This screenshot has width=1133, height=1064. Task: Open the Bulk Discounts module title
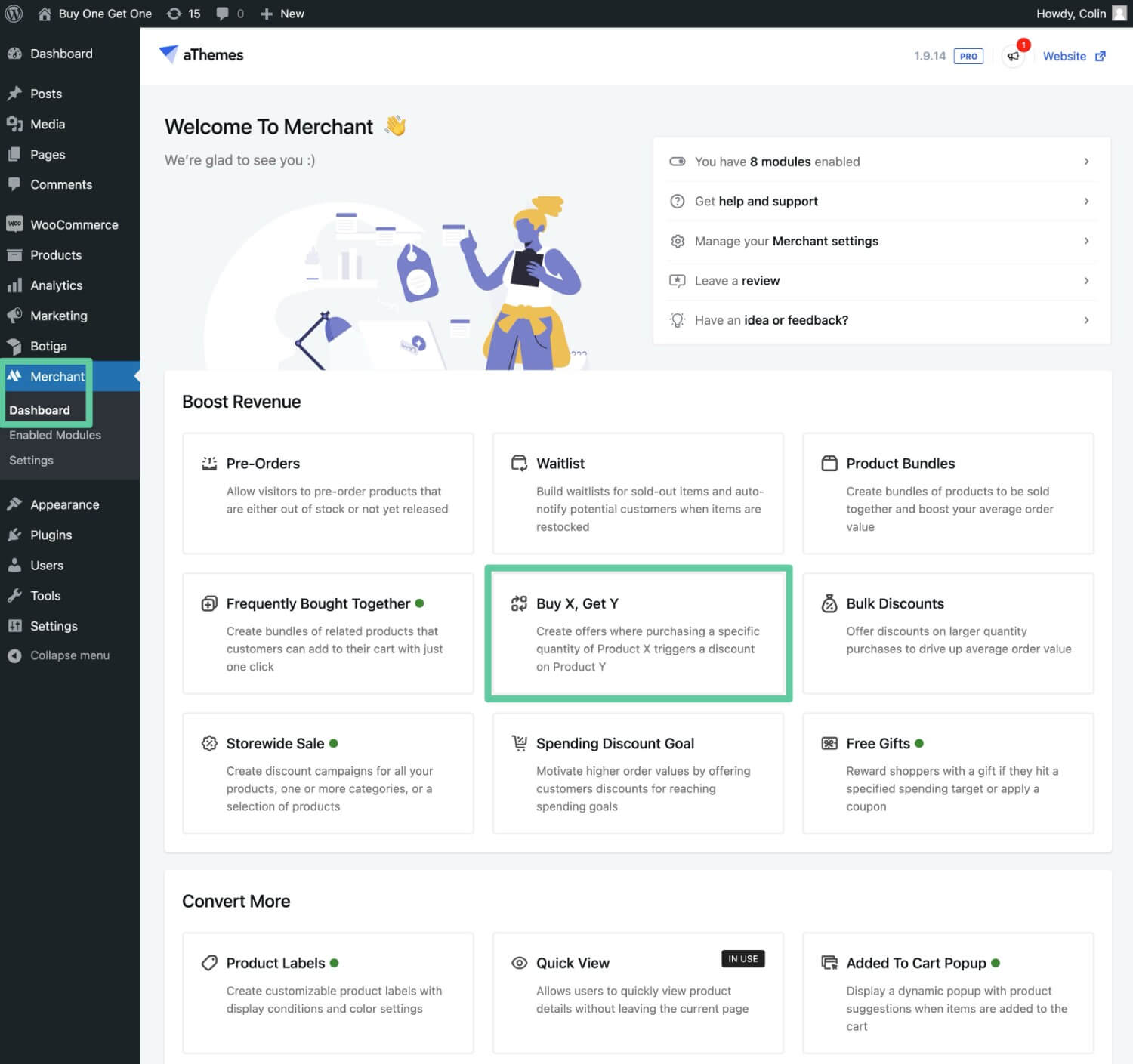point(895,603)
